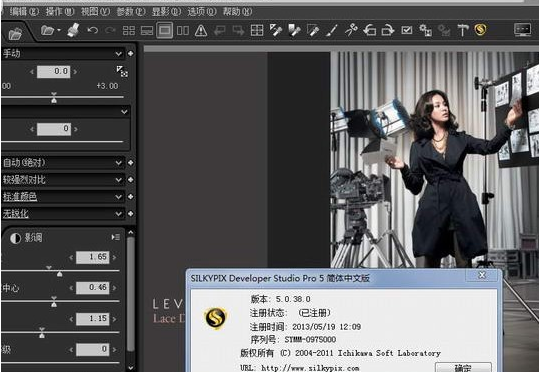Click the yellow SILKYPIX logo toolbar icon
539x372 pixels.
481,30
